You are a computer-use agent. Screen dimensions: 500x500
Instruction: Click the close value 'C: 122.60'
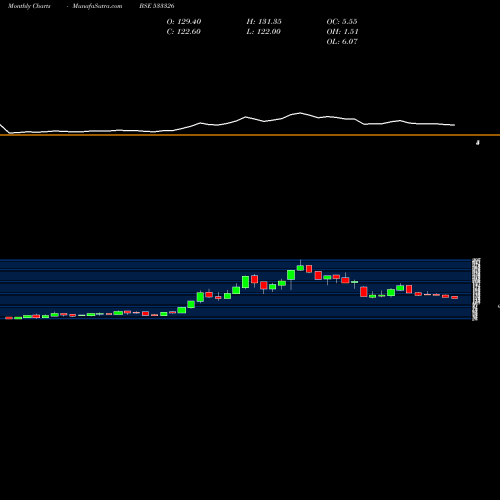[184, 32]
